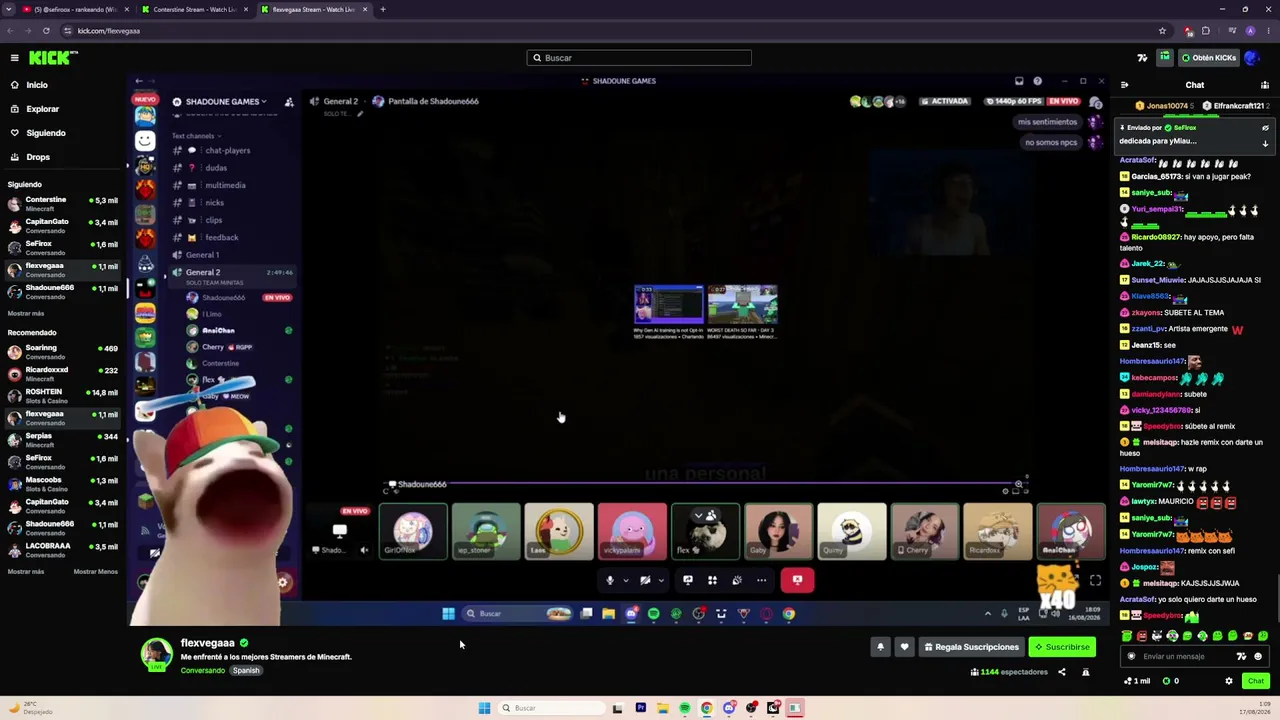
Task: Focus the Buscar search field
Action: (639, 58)
